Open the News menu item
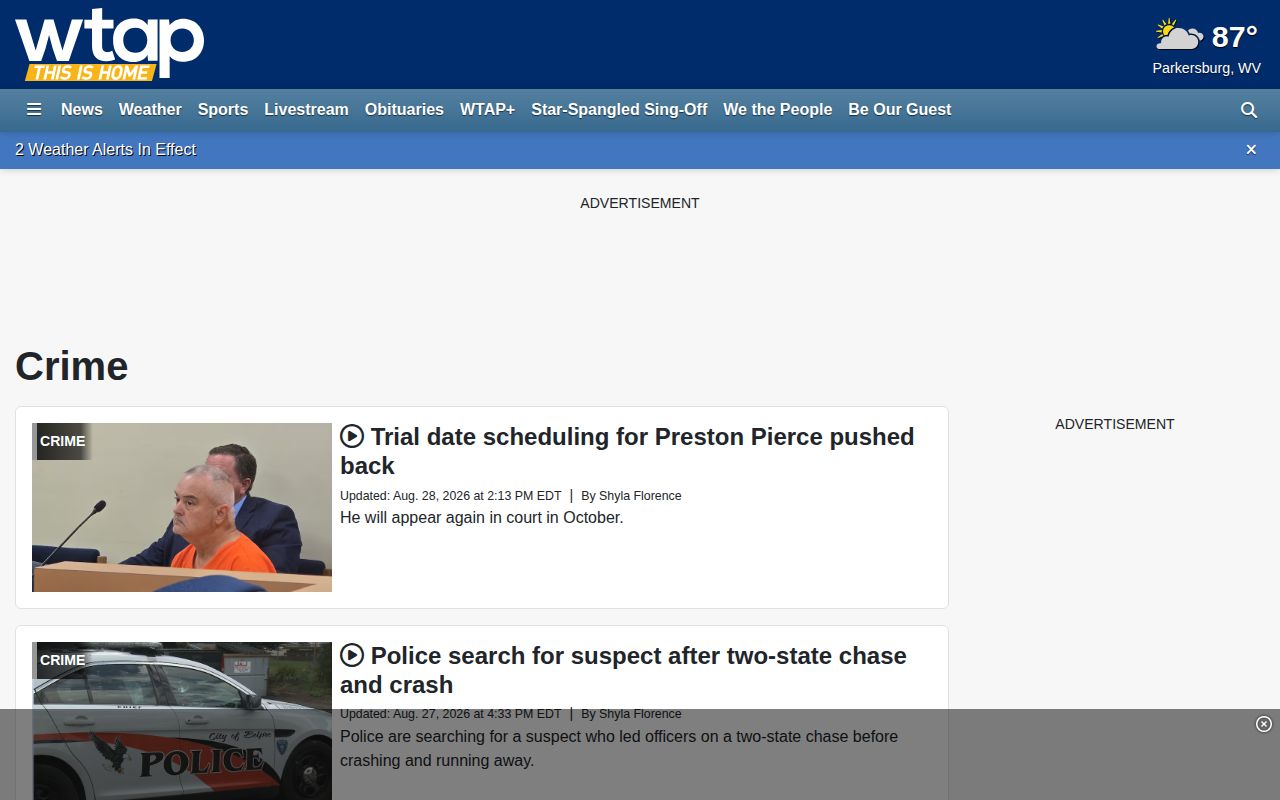Screen dimensions: 1280x800 click(x=82, y=110)
